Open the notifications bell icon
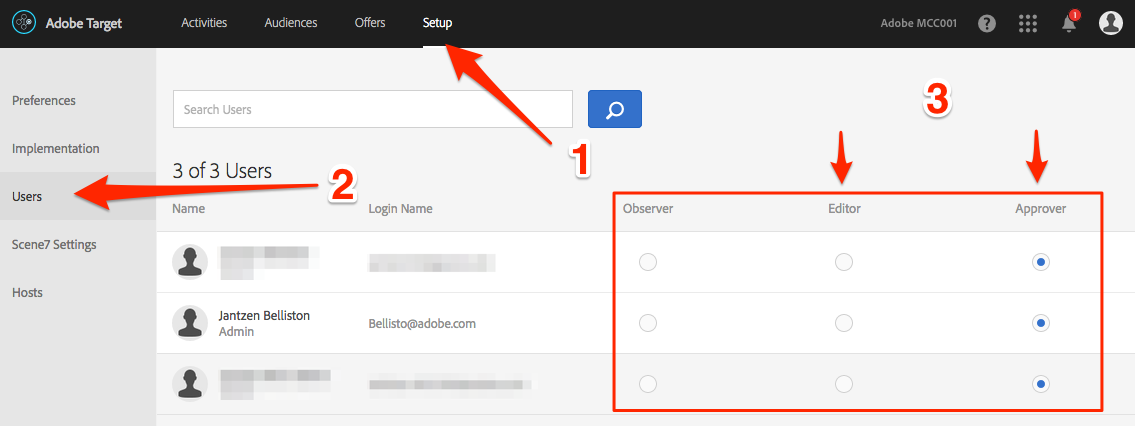 pyautogui.click(x=1069, y=23)
